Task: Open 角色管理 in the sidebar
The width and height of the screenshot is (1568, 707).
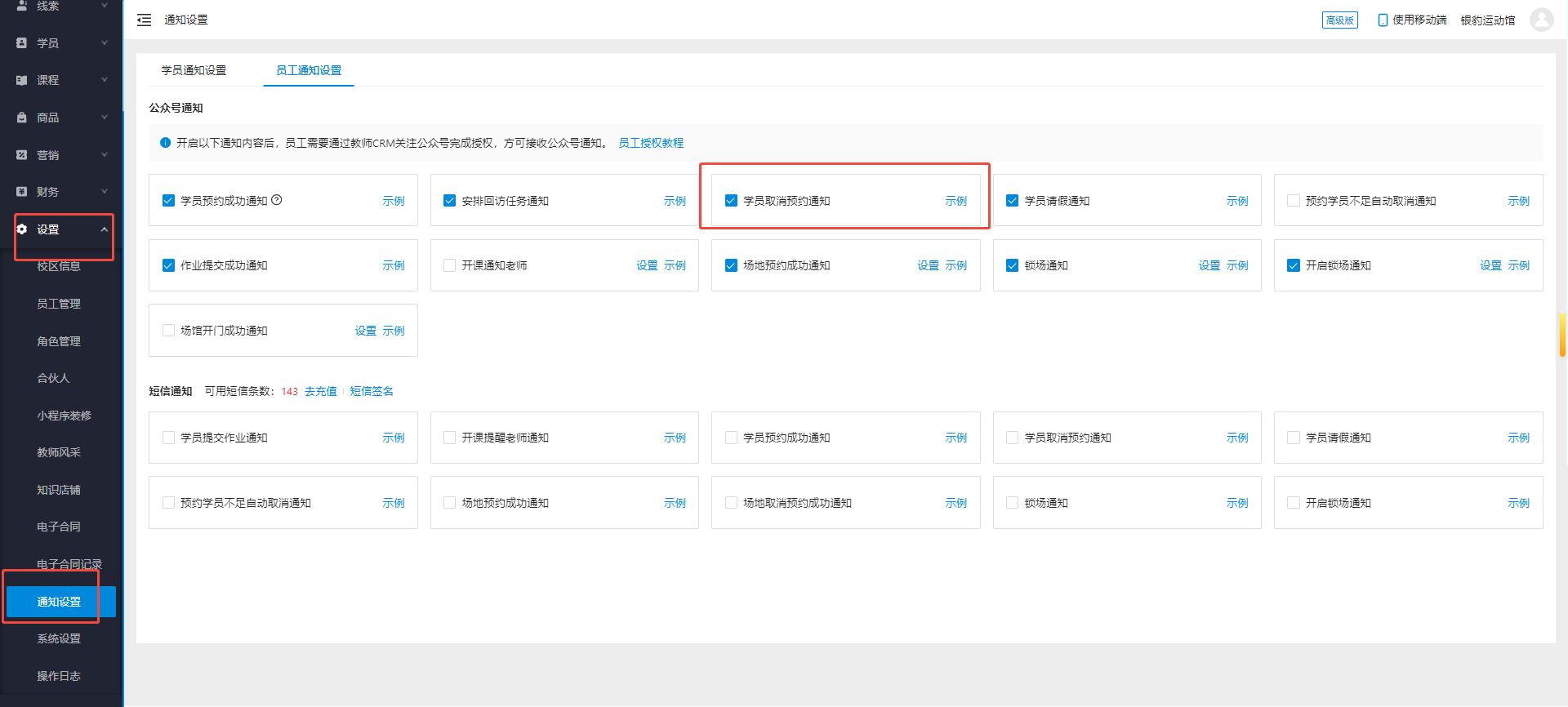Action: pyautogui.click(x=59, y=341)
